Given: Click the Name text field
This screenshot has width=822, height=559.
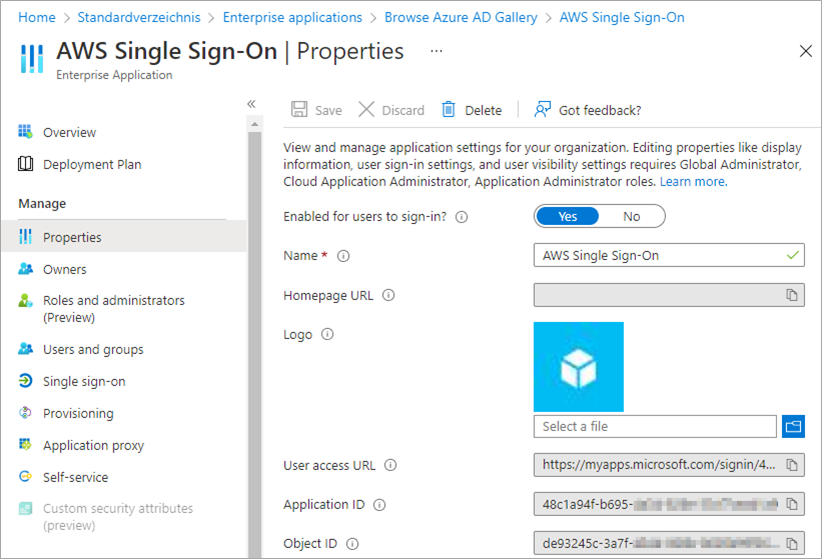Looking at the screenshot, I should point(660,255).
